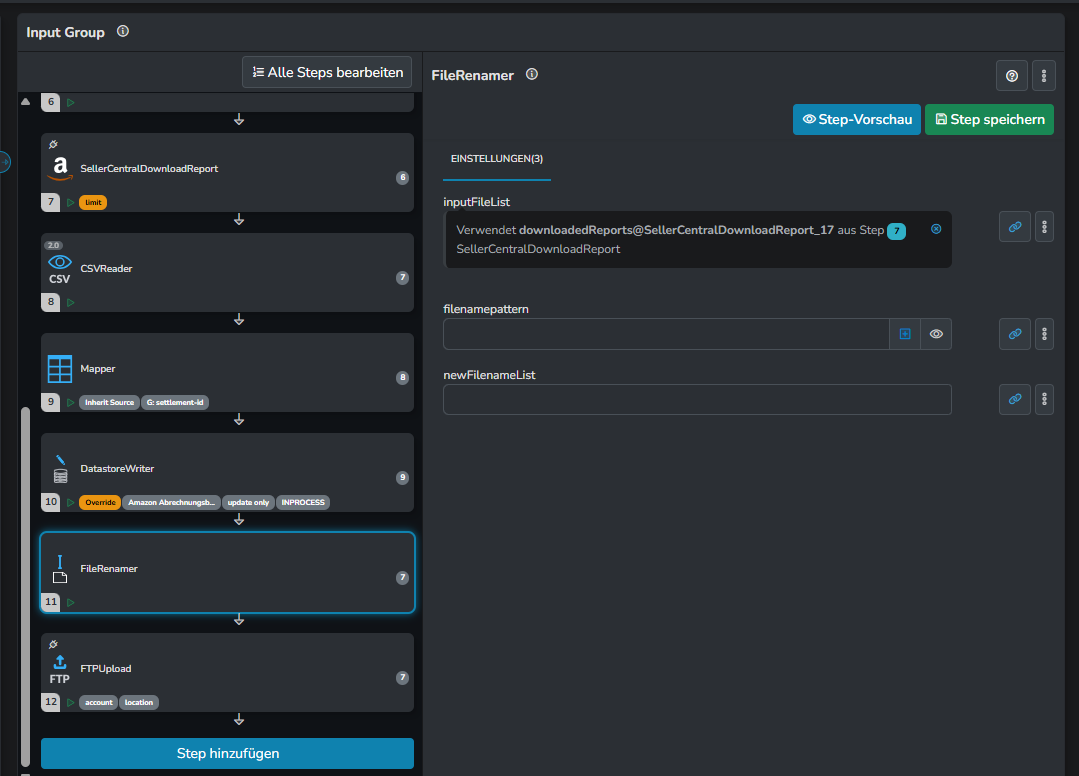Image resolution: width=1079 pixels, height=776 pixels.
Task: Run step 8 with its play icon
Action: (x=71, y=302)
